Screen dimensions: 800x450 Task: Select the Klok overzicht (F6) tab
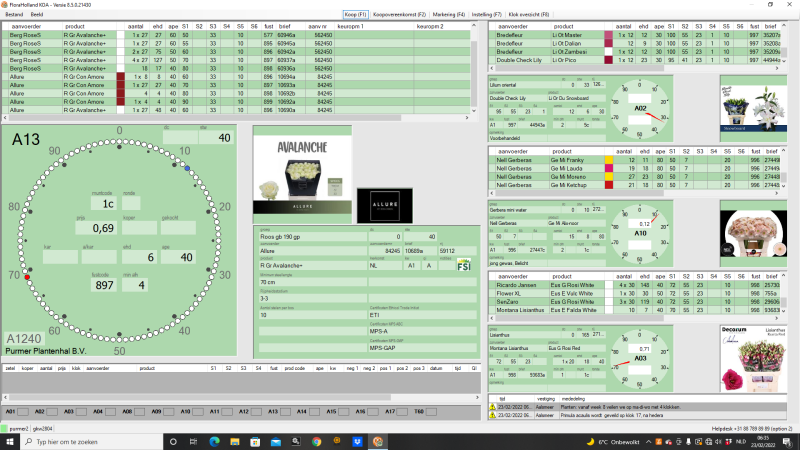coord(529,16)
